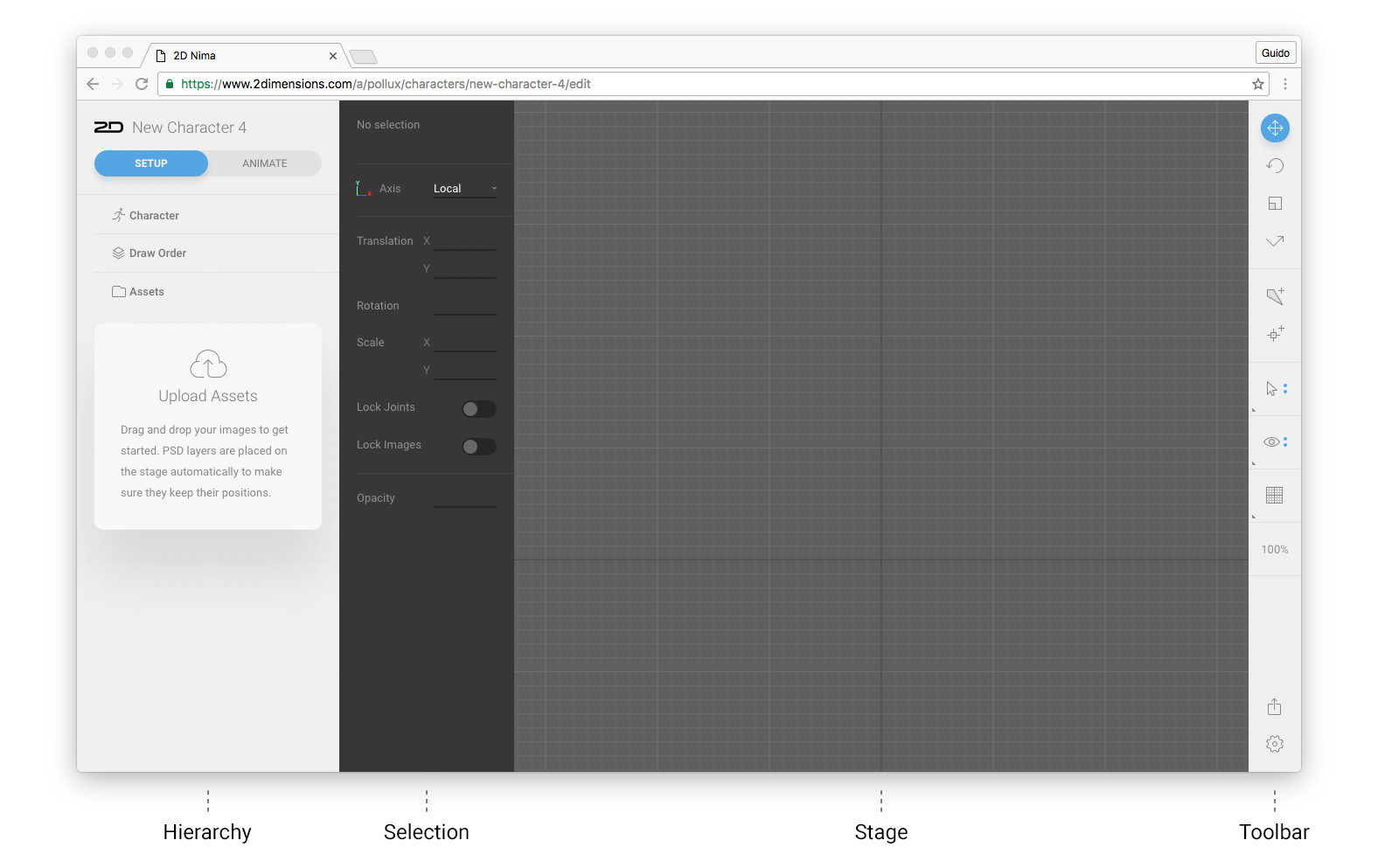Click the export share icon
This screenshot has height=868, width=1378.
(1275, 706)
